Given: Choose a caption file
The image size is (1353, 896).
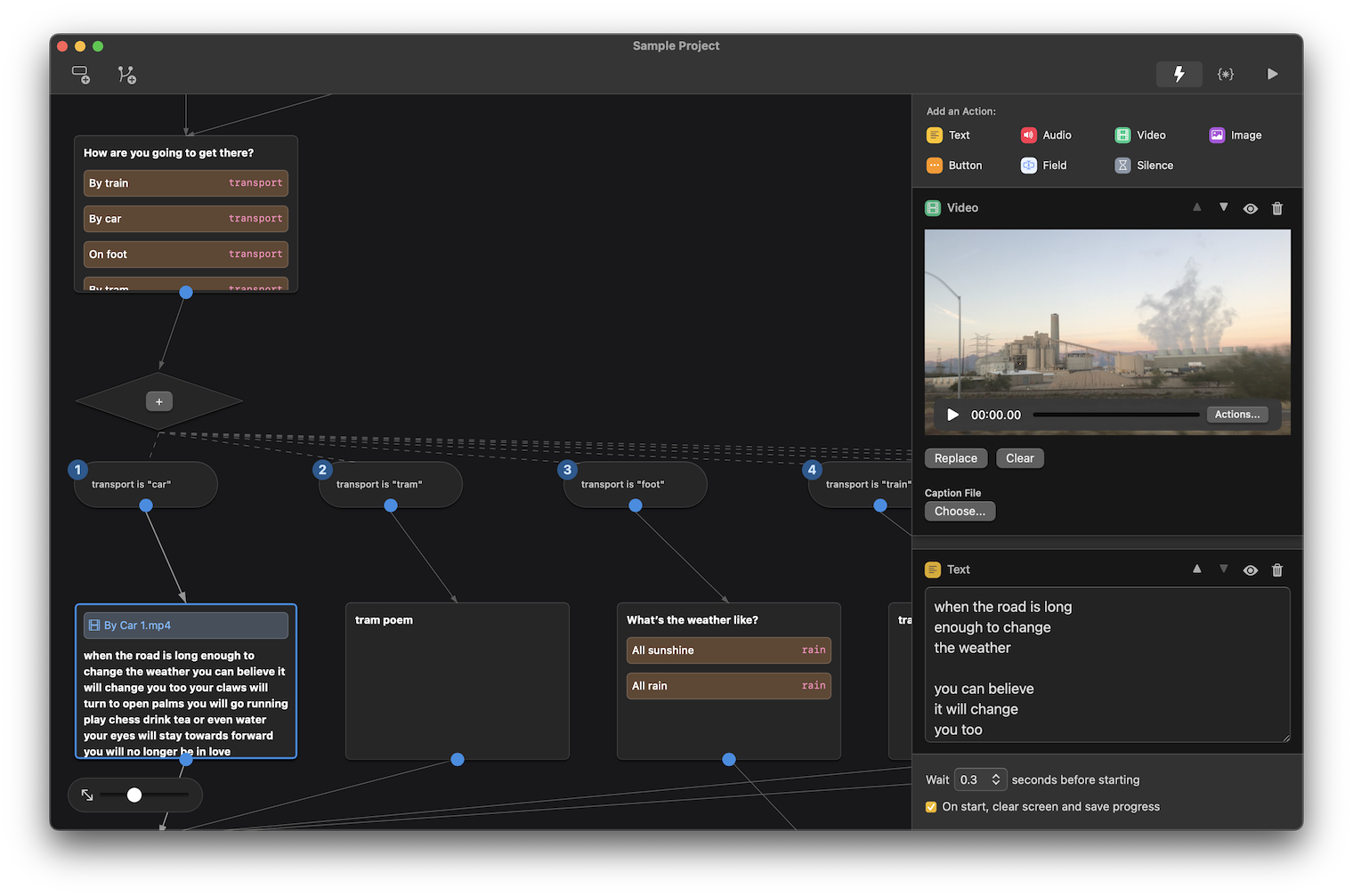Looking at the screenshot, I should [960, 511].
